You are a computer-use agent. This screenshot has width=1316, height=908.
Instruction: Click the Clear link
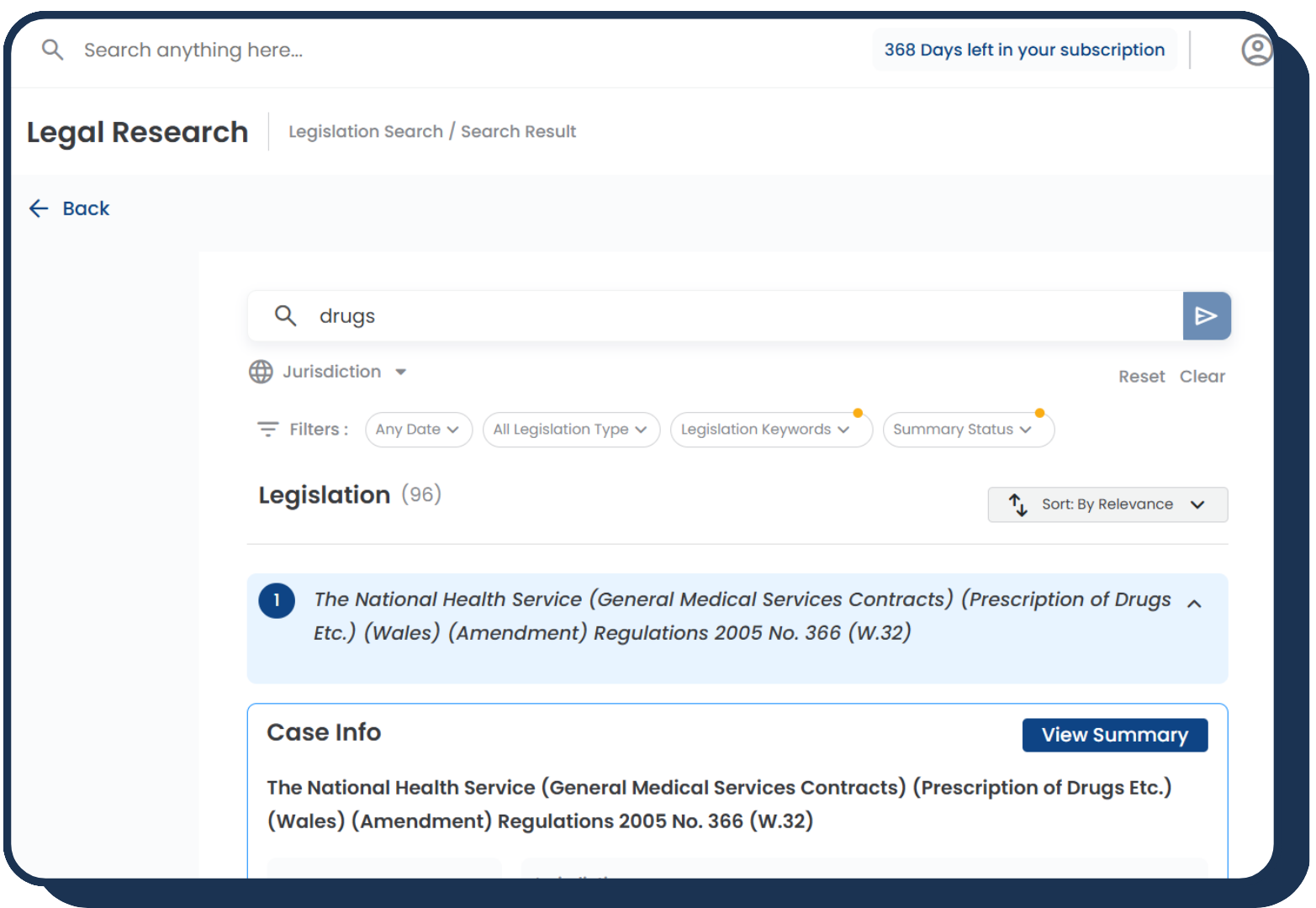(1202, 377)
